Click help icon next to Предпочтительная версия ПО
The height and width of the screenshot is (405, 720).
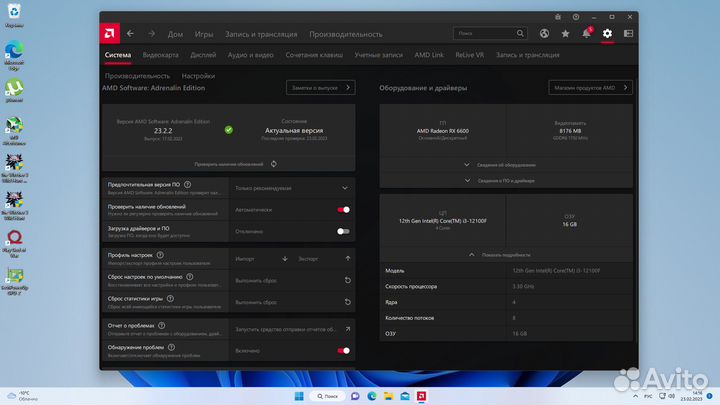click(187, 185)
